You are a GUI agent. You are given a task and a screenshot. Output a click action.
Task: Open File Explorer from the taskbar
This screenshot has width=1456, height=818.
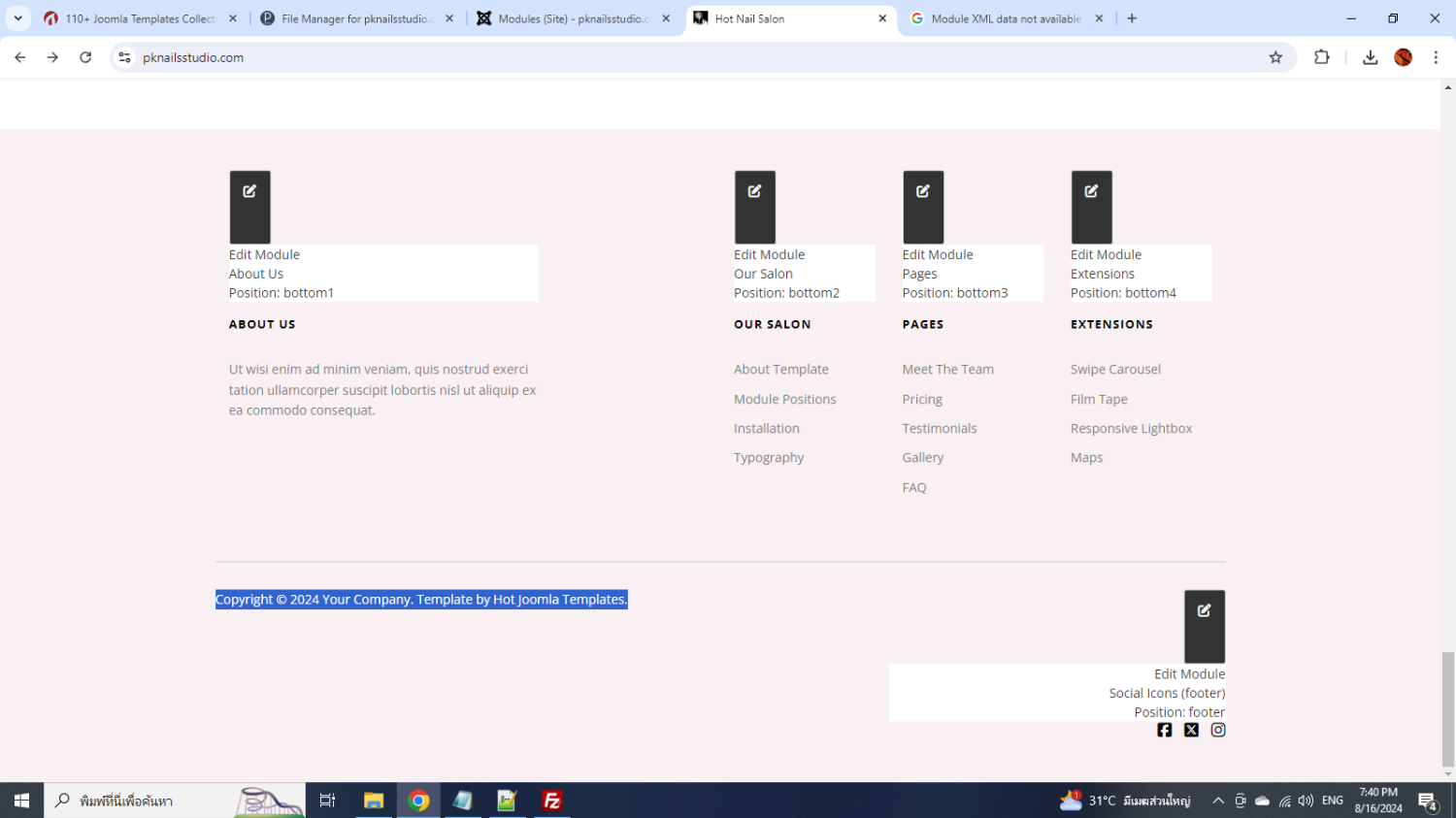click(x=373, y=801)
